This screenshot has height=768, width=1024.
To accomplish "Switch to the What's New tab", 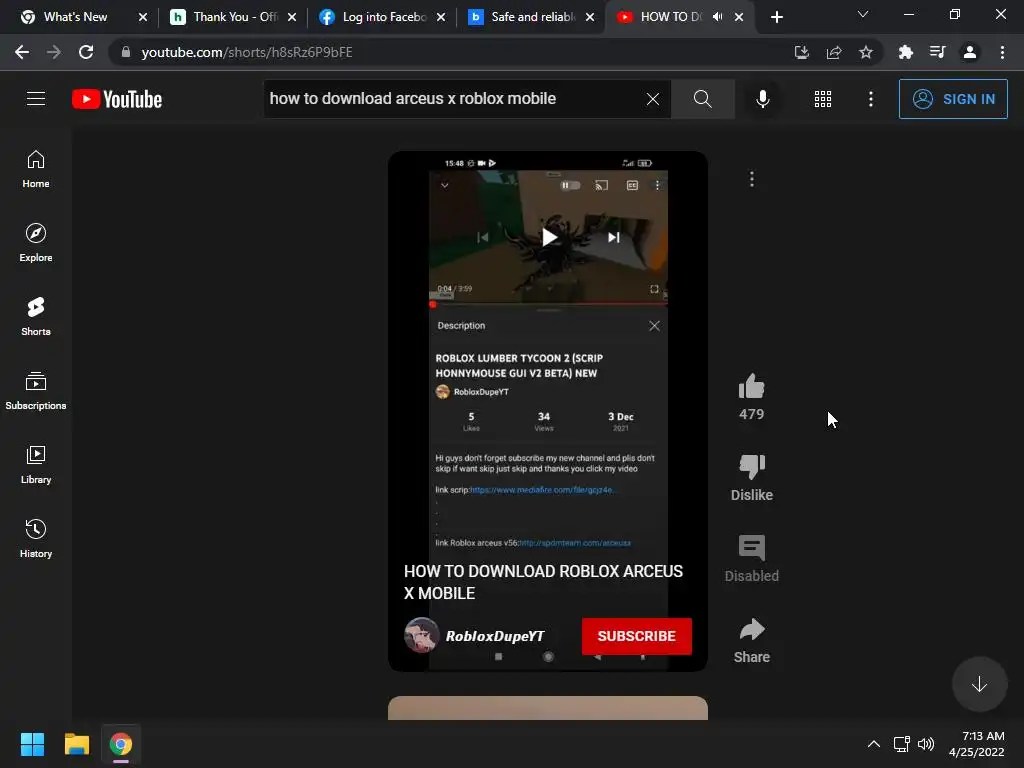I will click(x=75, y=17).
